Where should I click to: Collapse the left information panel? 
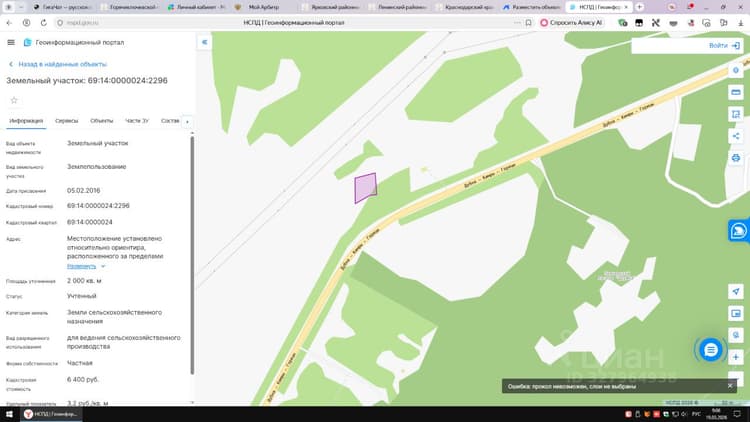point(204,42)
